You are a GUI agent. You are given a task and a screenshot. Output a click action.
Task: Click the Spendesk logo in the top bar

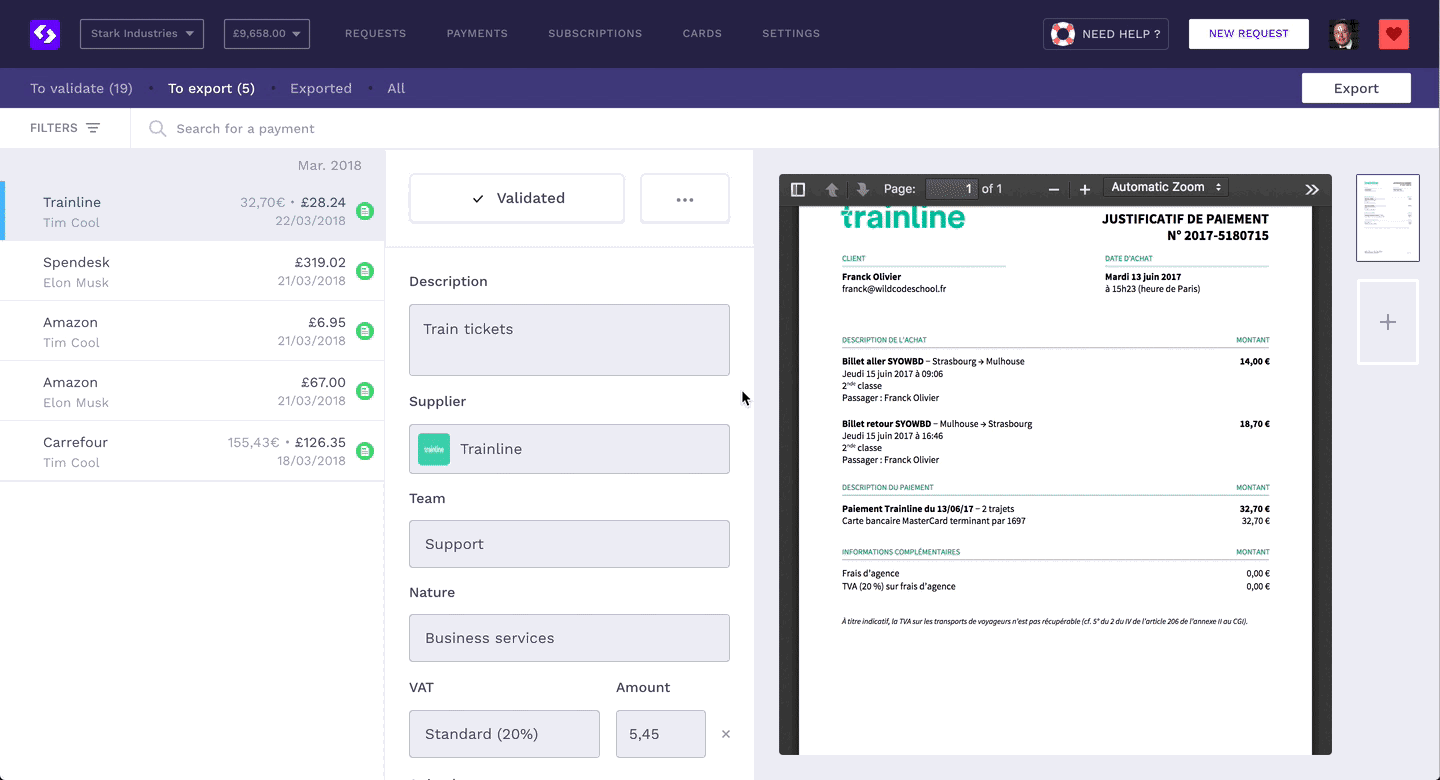[44, 33]
